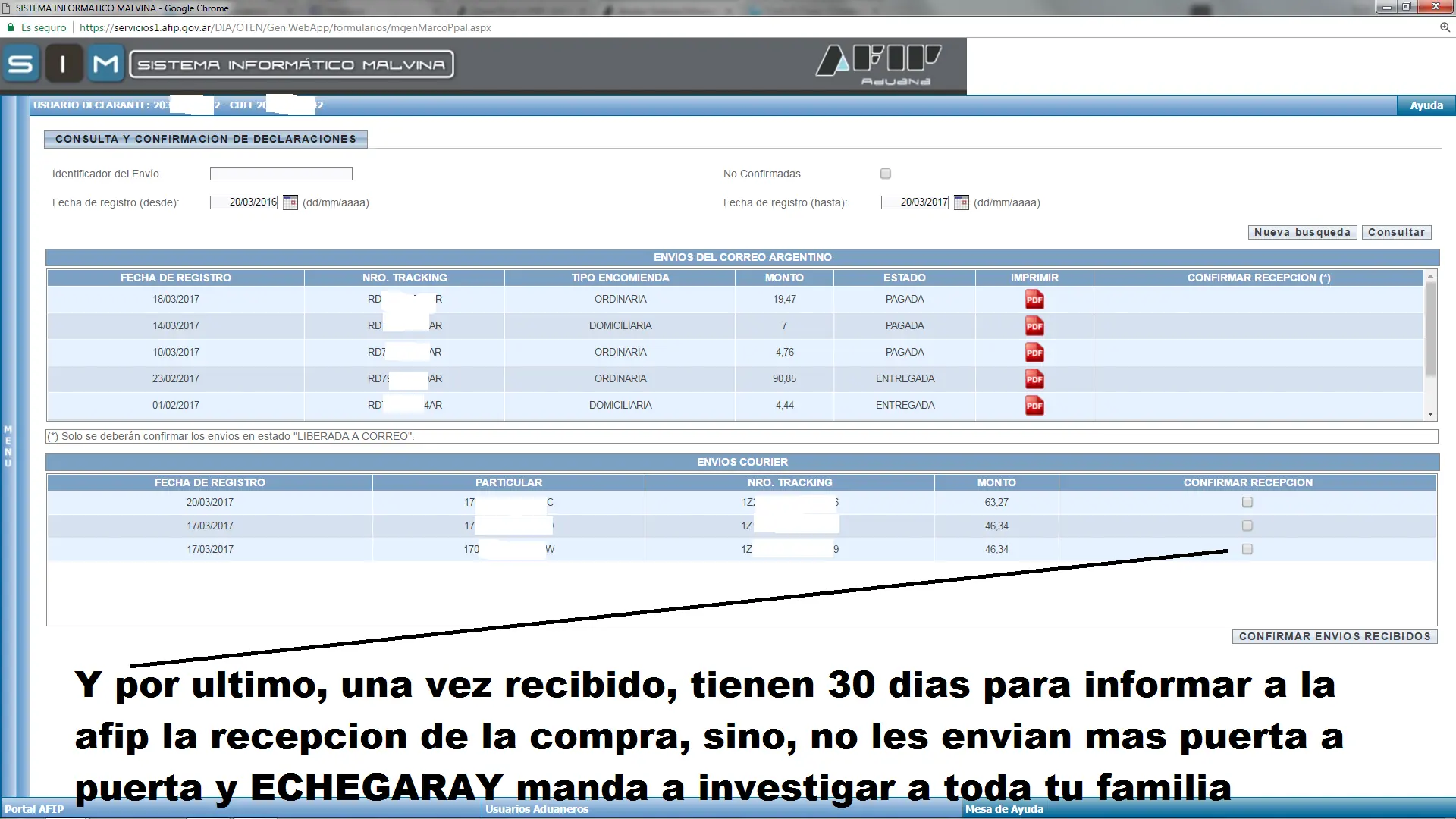Click the IMPRIMIR column header
Image resolution: width=1456 pixels, height=819 pixels.
(x=1034, y=278)
